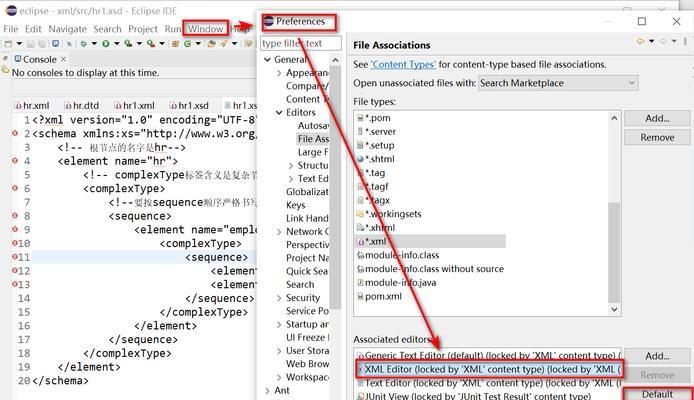This screenshot has height=400, width=694.
Task: Click the Coverage launch toolbar icon
Action: coord(128,44)
